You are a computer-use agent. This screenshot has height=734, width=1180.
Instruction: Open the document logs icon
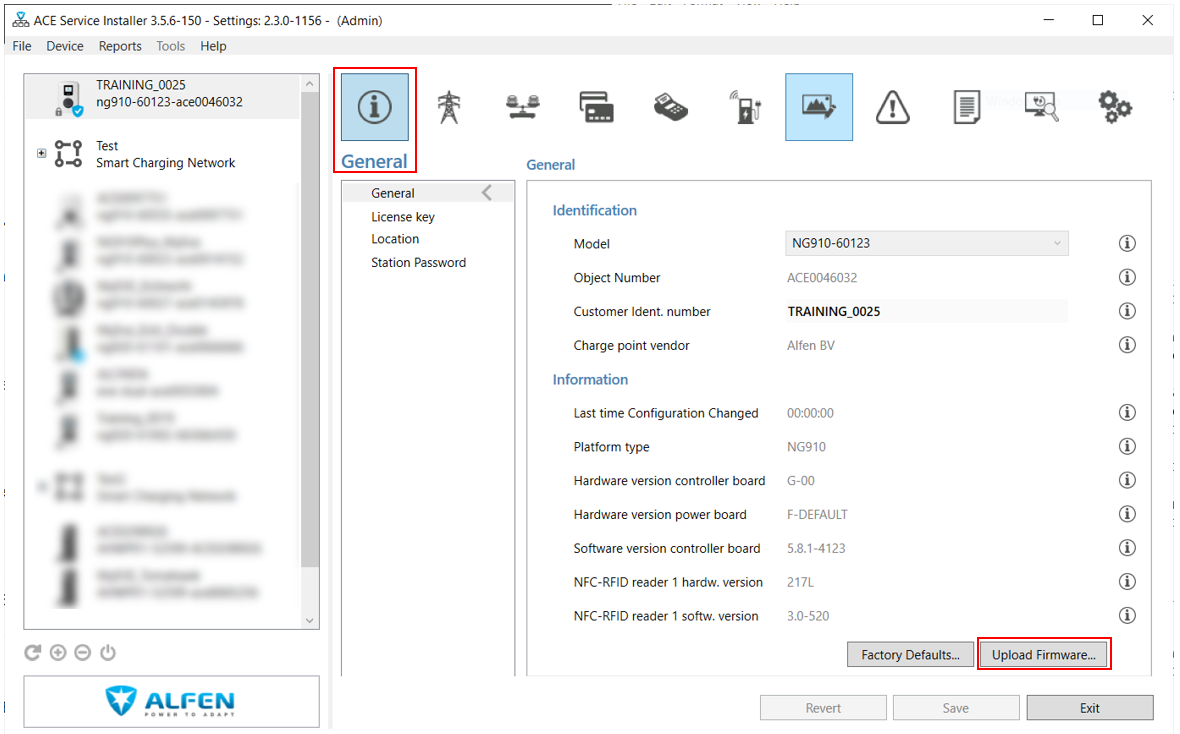coord(966,107)
